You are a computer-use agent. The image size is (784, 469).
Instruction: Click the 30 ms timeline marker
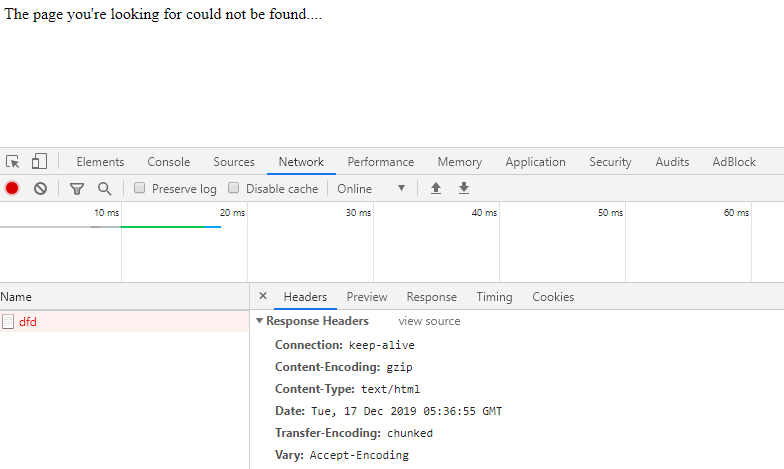(x=358, y=212)
